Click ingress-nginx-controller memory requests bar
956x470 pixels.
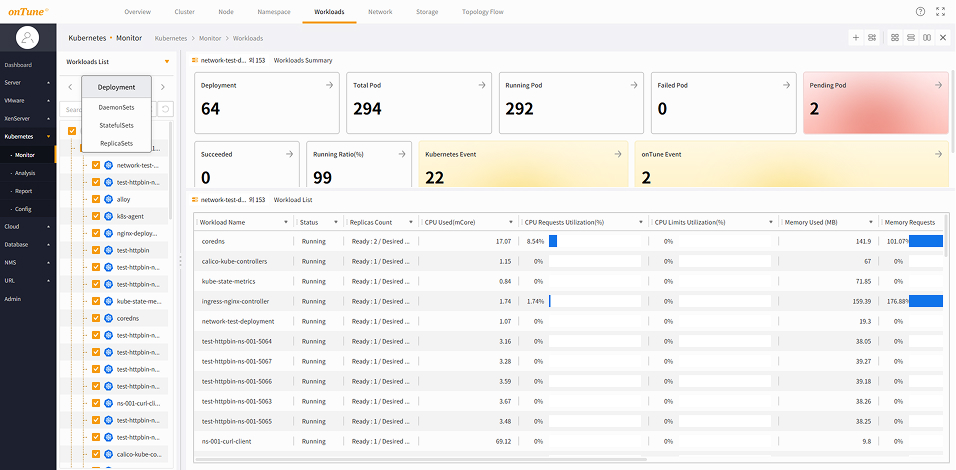926,301
